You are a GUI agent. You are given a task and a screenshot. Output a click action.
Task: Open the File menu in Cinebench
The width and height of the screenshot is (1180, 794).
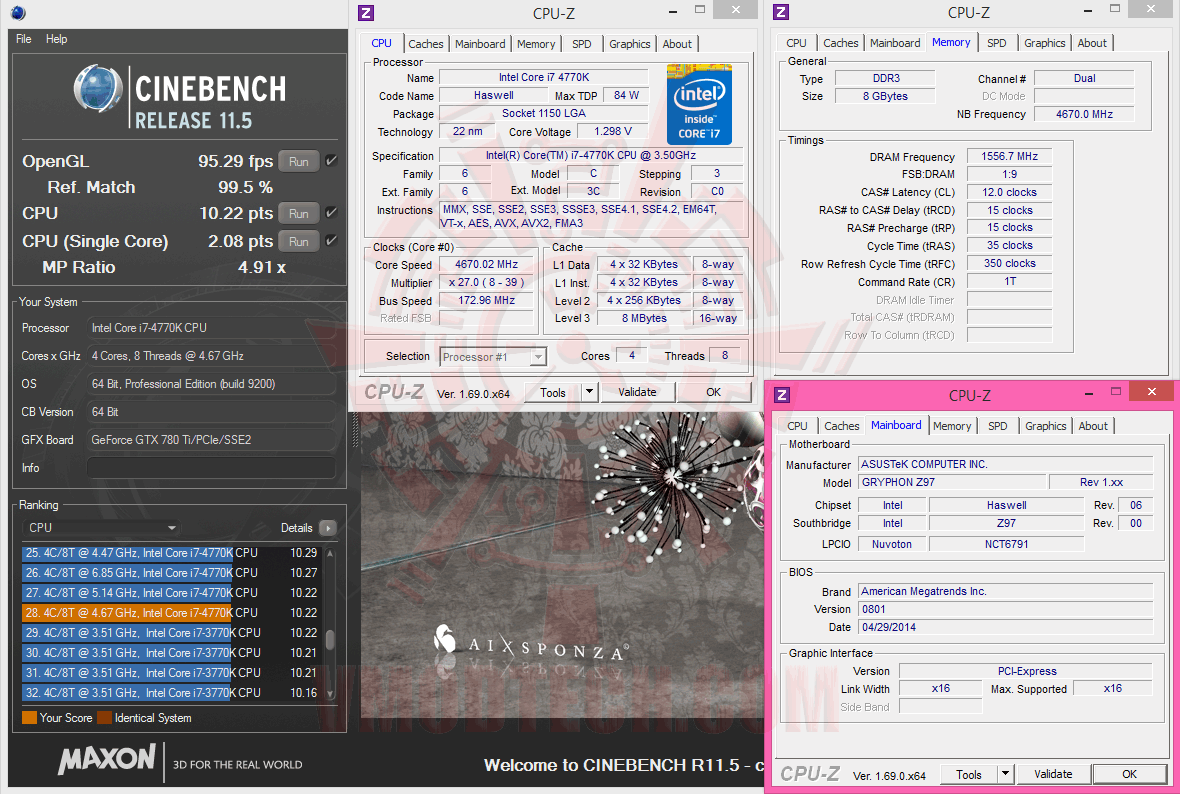tap(23, 39)
